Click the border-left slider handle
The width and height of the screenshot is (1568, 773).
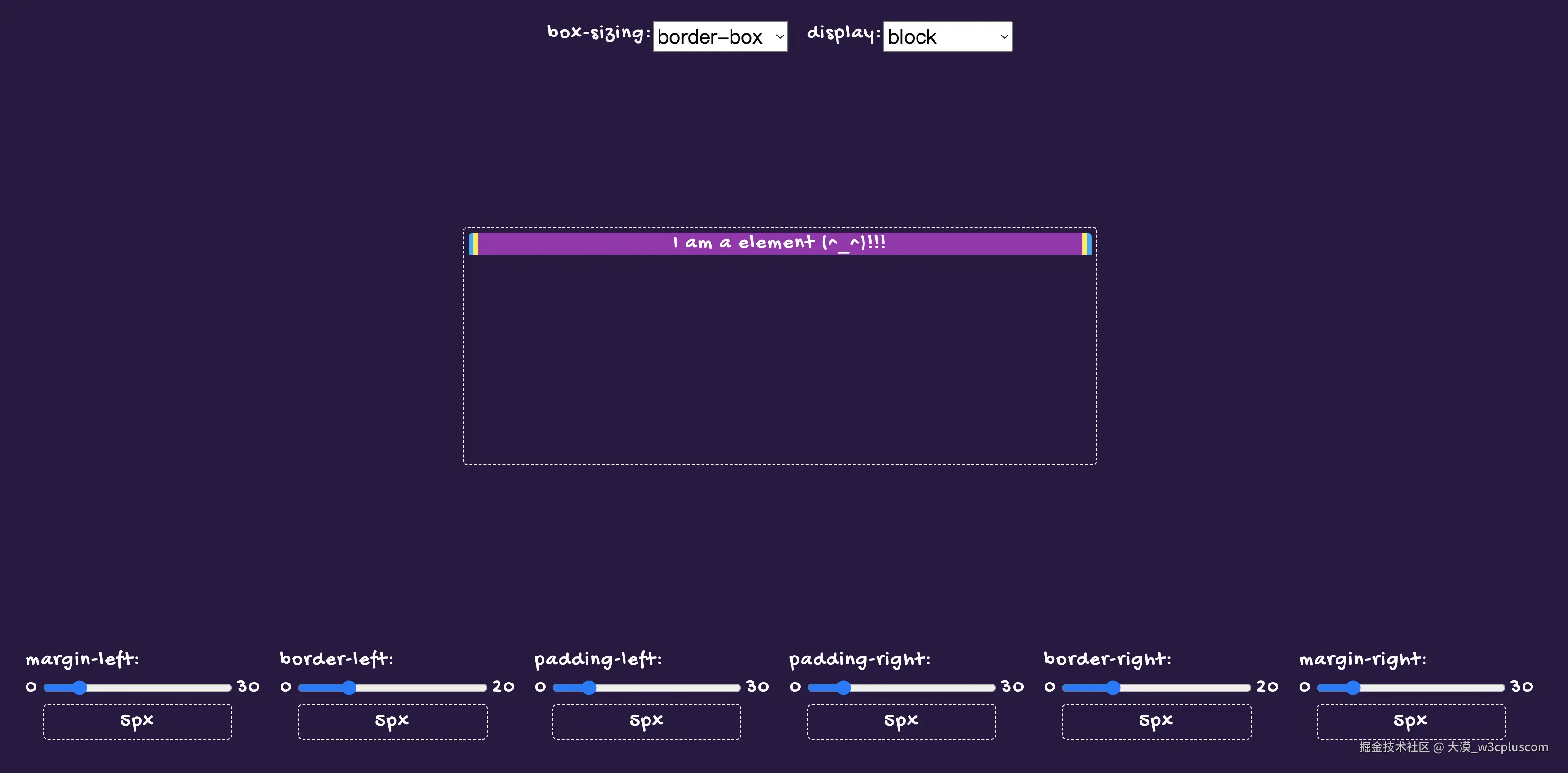(x=349, y=688)
